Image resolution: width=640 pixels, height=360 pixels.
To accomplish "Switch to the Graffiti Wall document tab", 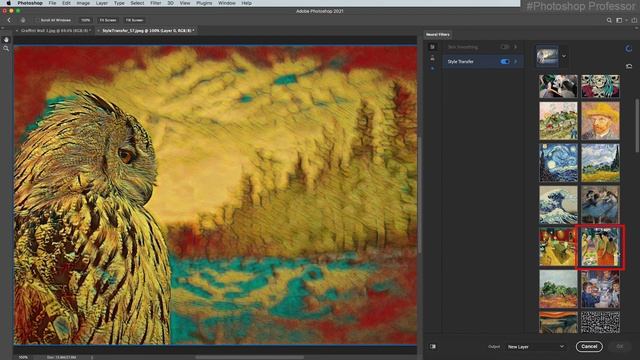I will (x=55, y=31).
